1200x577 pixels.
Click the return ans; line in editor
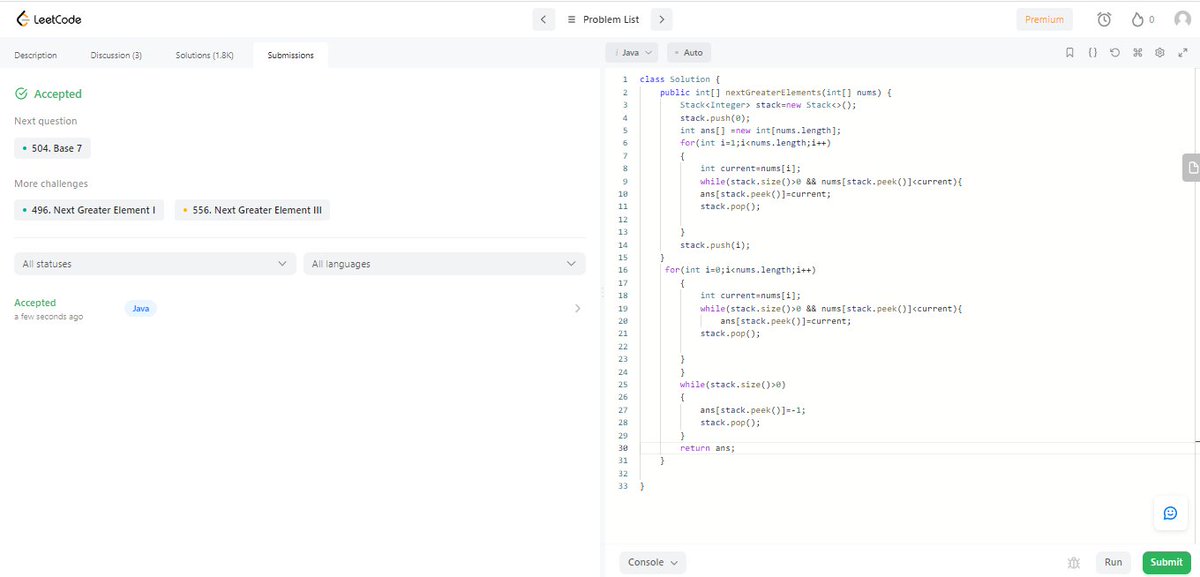coord(707,448)
